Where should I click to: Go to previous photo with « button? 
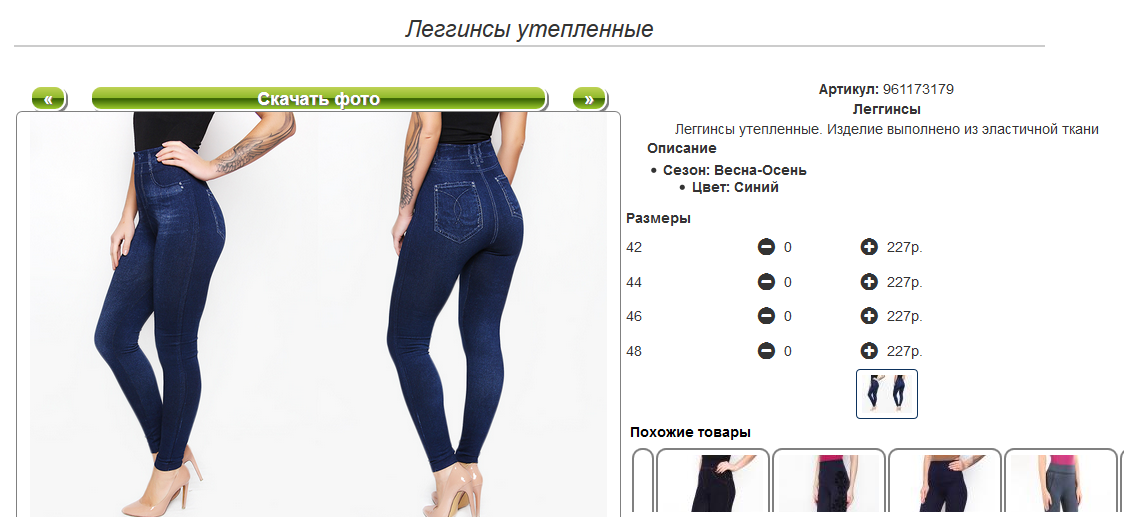tap(49, 99)
